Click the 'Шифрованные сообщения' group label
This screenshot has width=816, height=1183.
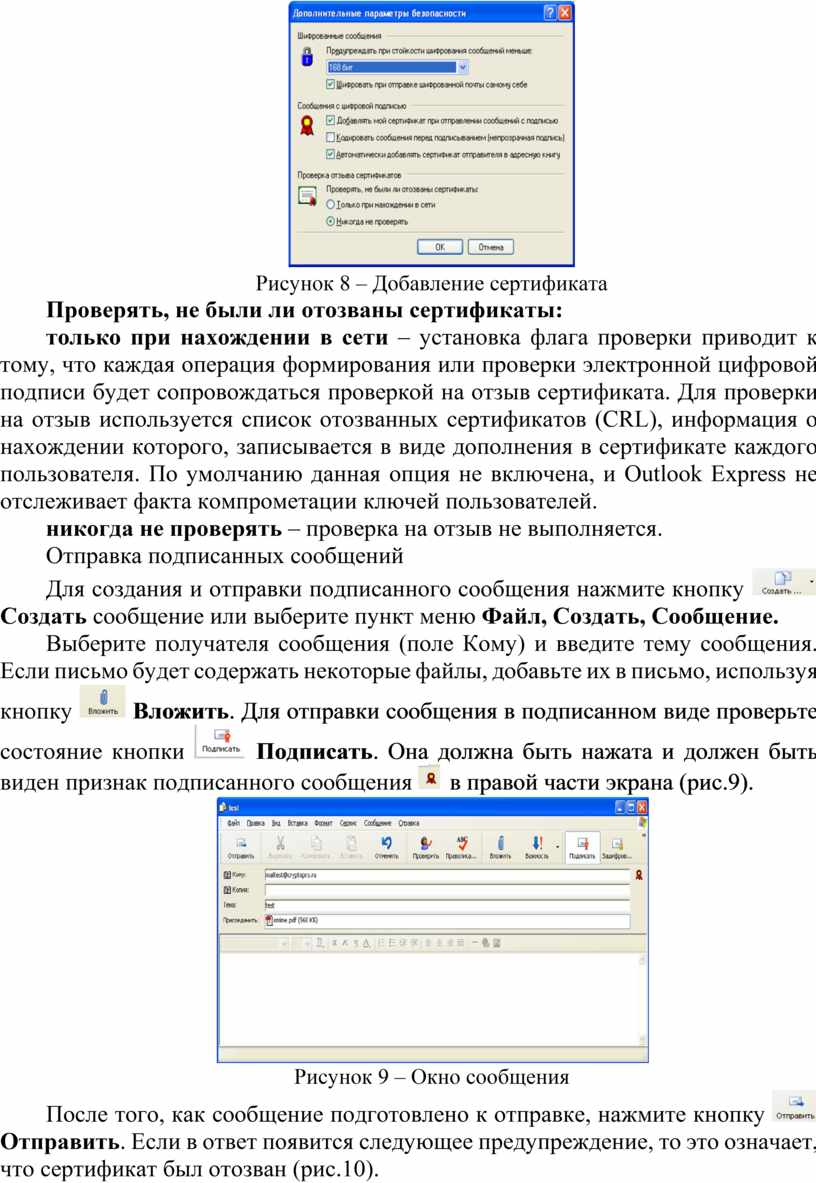[339, 35]
